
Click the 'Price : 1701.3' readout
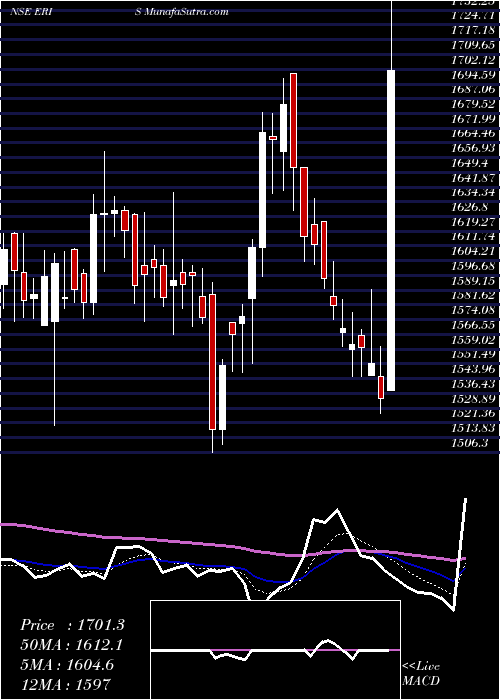tap(72, 625)
